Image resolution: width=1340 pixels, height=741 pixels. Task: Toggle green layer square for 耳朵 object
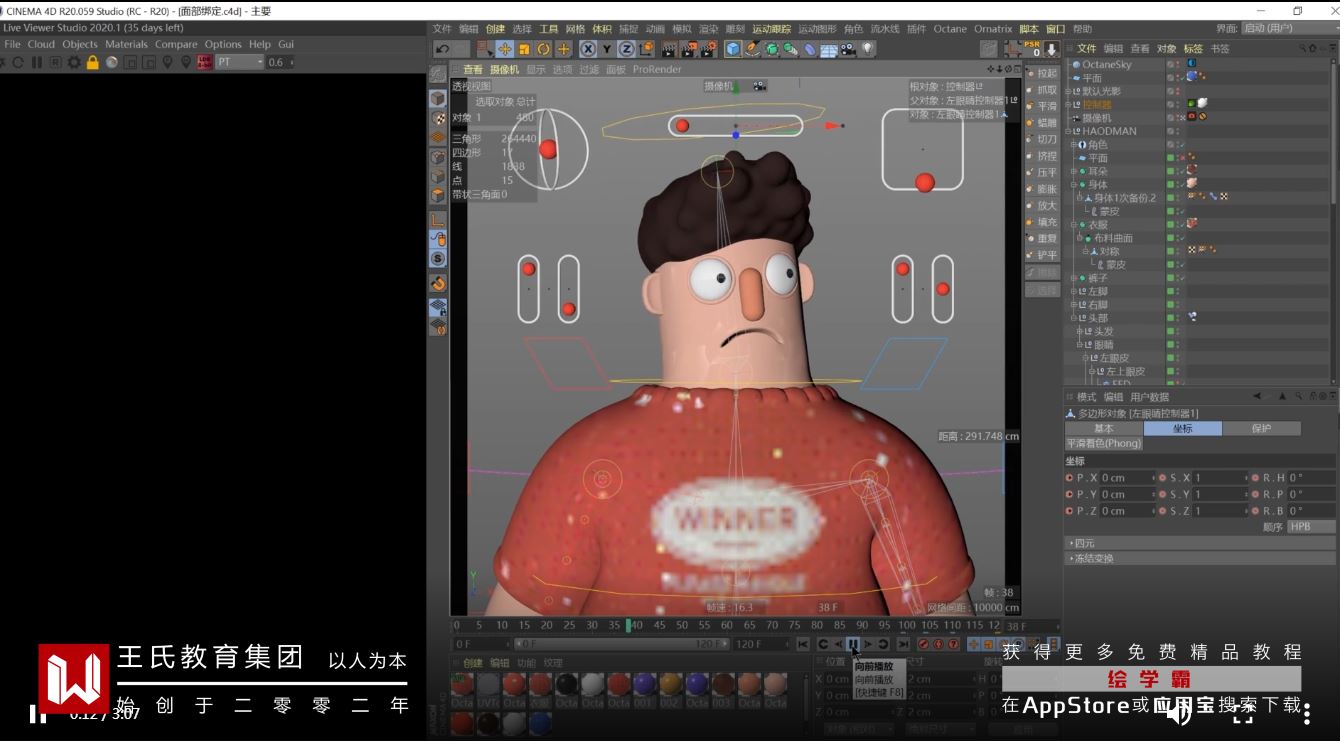[1171, 171]
